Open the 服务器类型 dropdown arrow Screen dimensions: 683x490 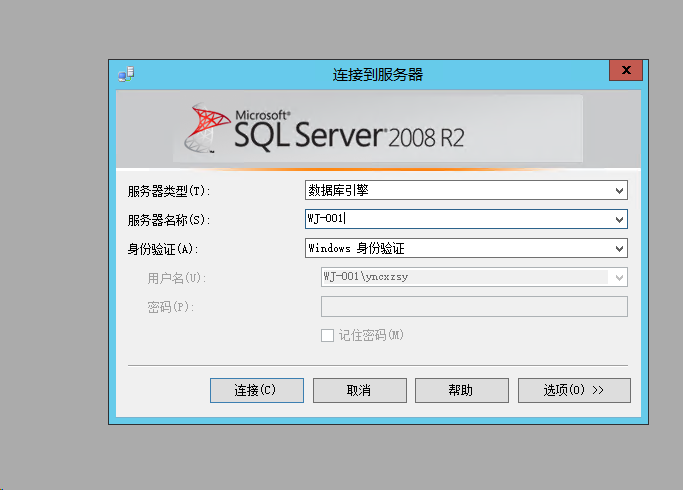619,191
